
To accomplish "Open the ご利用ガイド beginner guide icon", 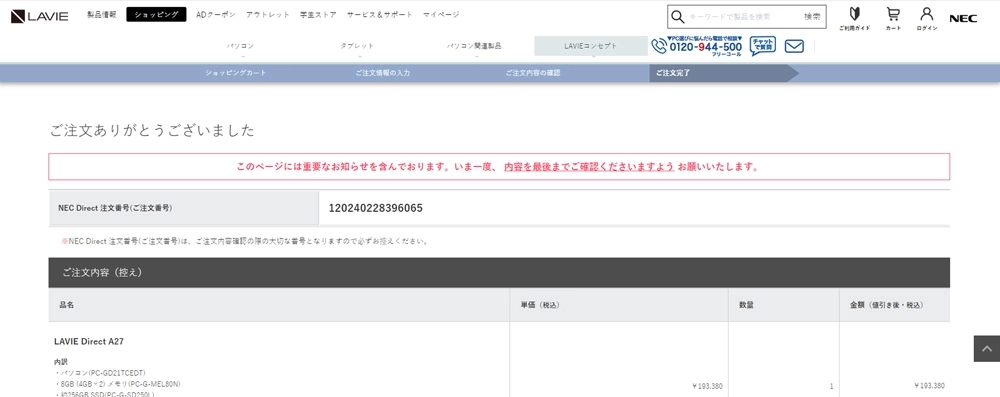I will click(x=854, y=19).
